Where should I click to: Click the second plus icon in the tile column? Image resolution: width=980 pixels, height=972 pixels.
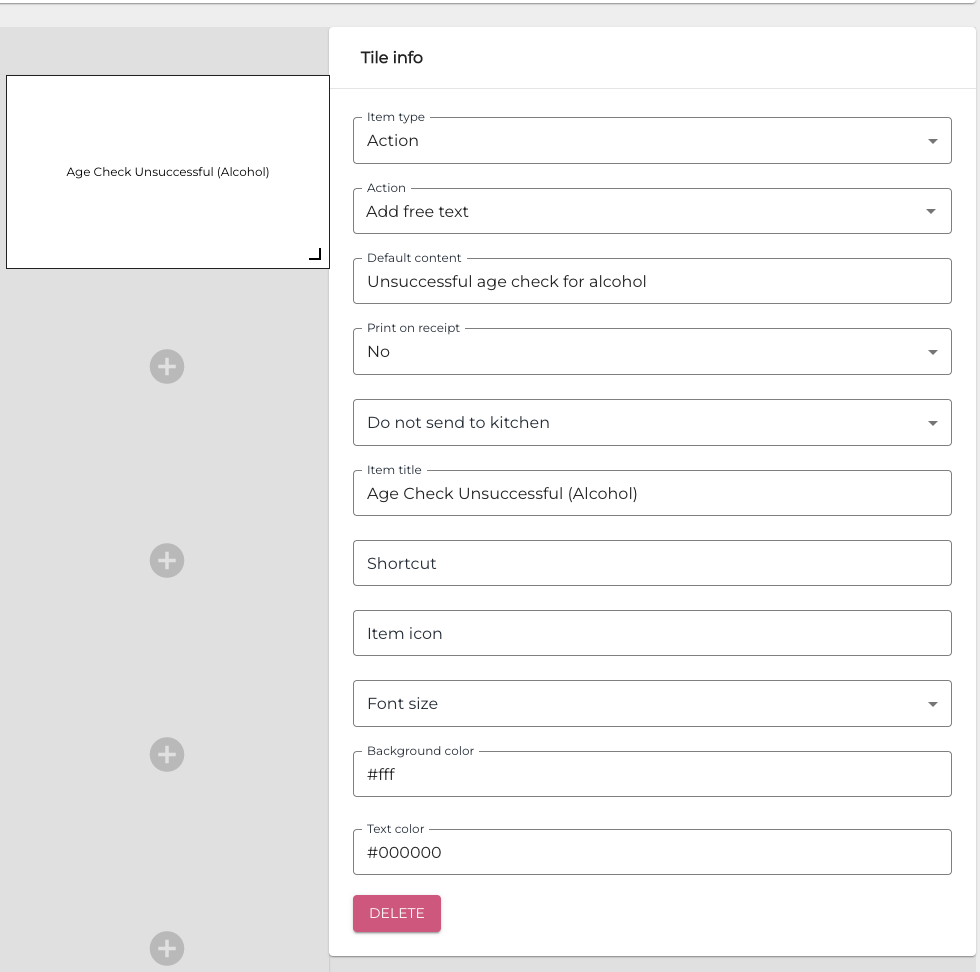[x=167, y=560]
